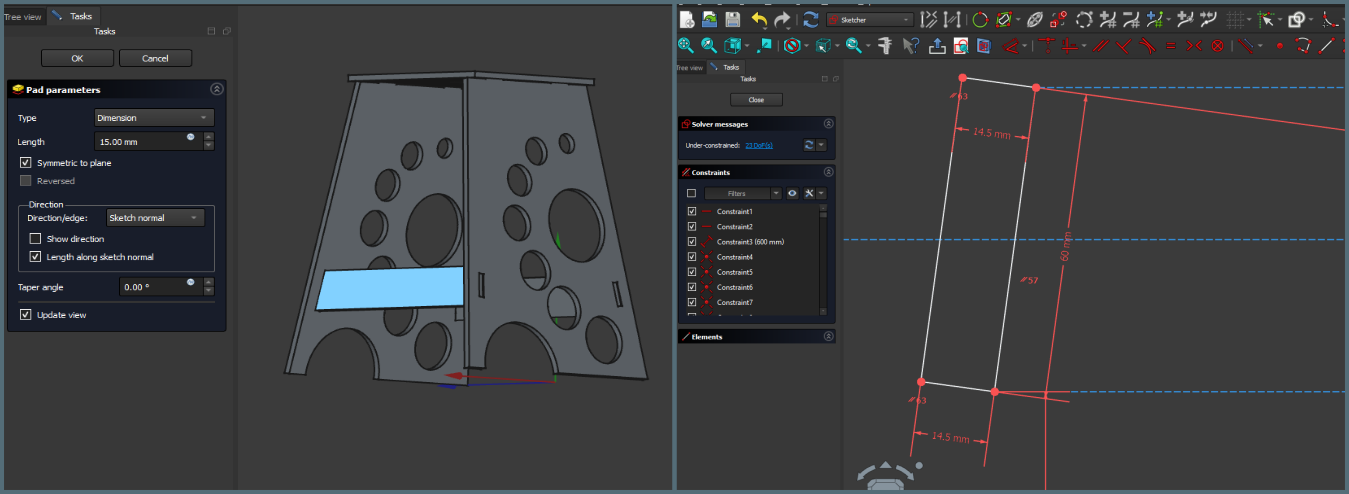This screenshot has height=494, width=1349.
Task: Enable the Show direction checkbox
Action: [x=36, y=239]
